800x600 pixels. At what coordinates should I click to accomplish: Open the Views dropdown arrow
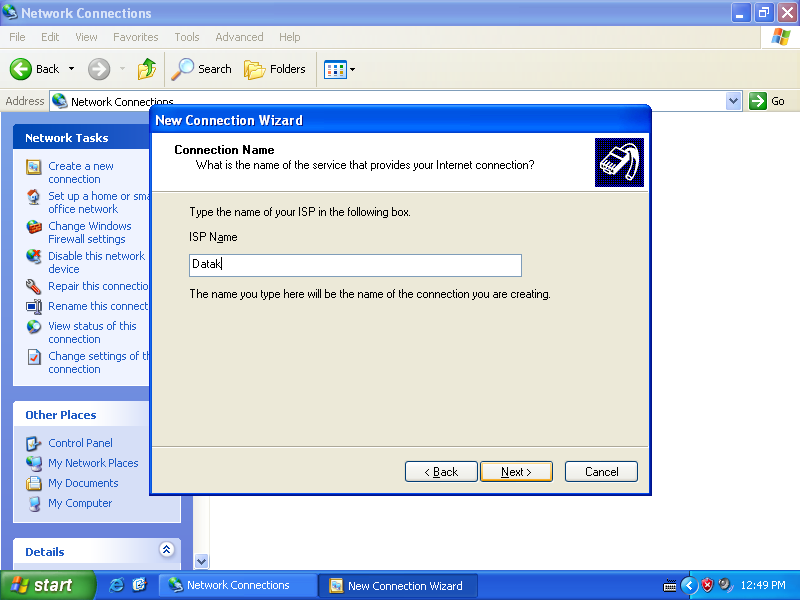[352, 69]
